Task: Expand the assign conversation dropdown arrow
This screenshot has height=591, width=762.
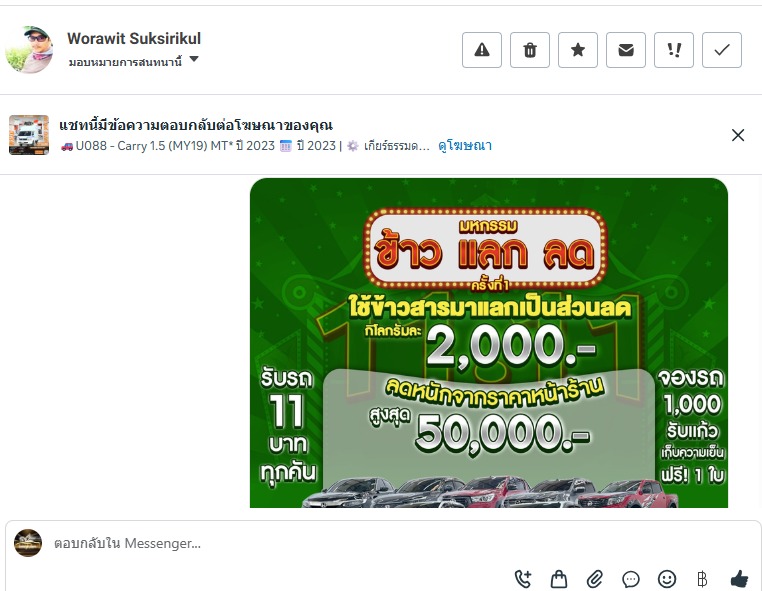Action: point(194,59)
